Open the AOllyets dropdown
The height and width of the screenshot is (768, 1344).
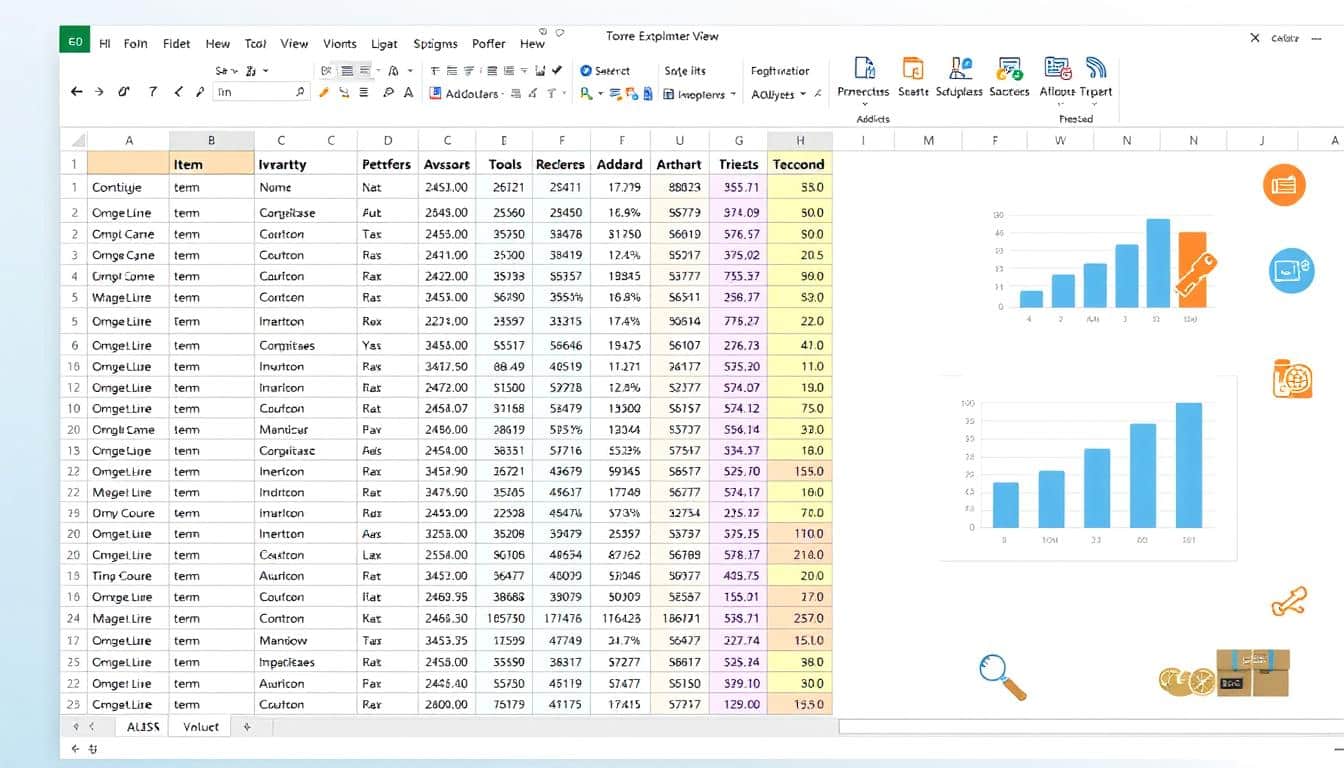778,94
